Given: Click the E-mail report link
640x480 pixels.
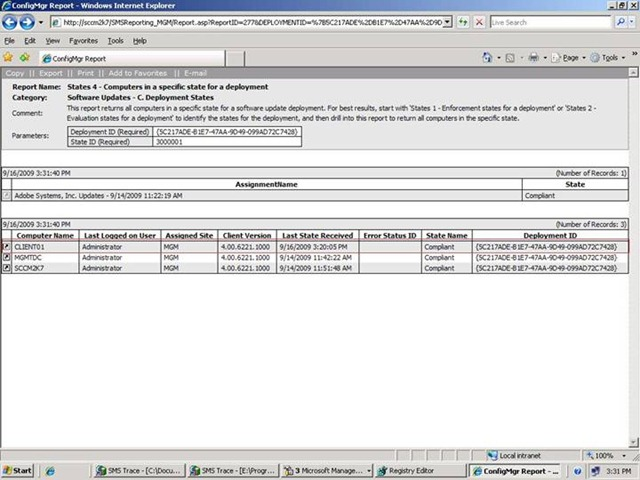Looking at the screenshot, I should [195, 73].
